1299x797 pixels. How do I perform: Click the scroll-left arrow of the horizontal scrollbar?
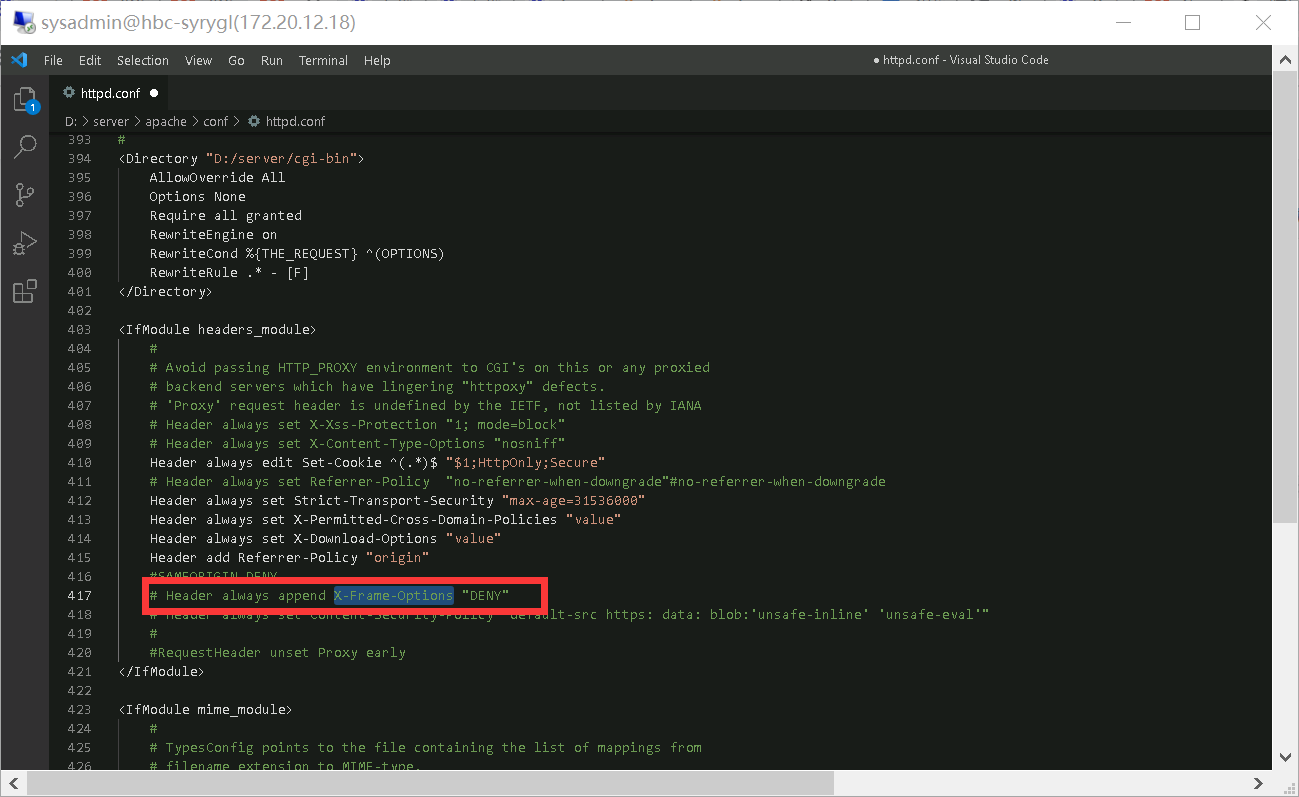click(x=12, y=783)
